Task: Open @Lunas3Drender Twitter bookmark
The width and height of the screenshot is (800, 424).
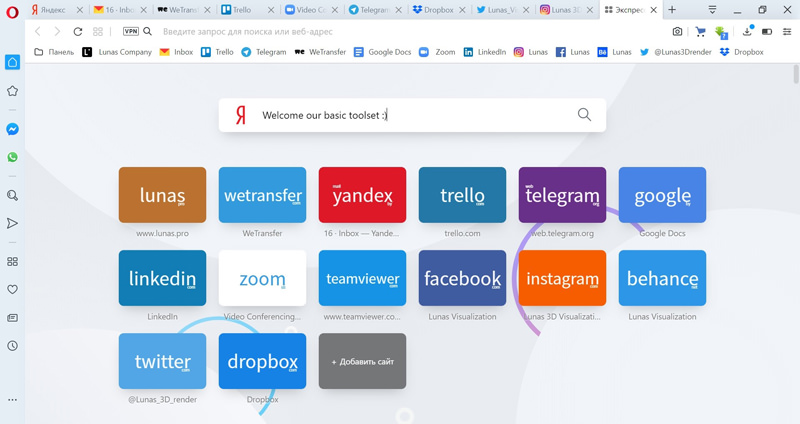Action: [x=676, y=52]
